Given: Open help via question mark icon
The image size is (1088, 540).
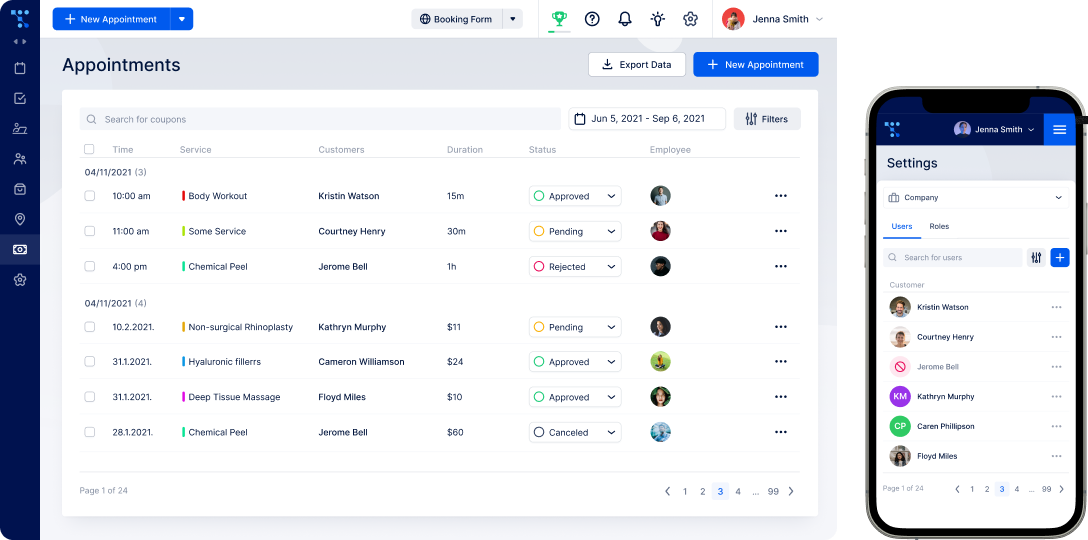Looking at the screenshot, I should 592,19.
